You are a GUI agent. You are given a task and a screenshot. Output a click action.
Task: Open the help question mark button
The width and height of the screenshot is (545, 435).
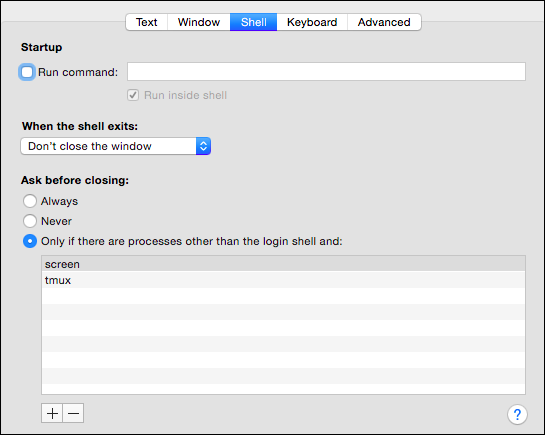click(517, 414)
